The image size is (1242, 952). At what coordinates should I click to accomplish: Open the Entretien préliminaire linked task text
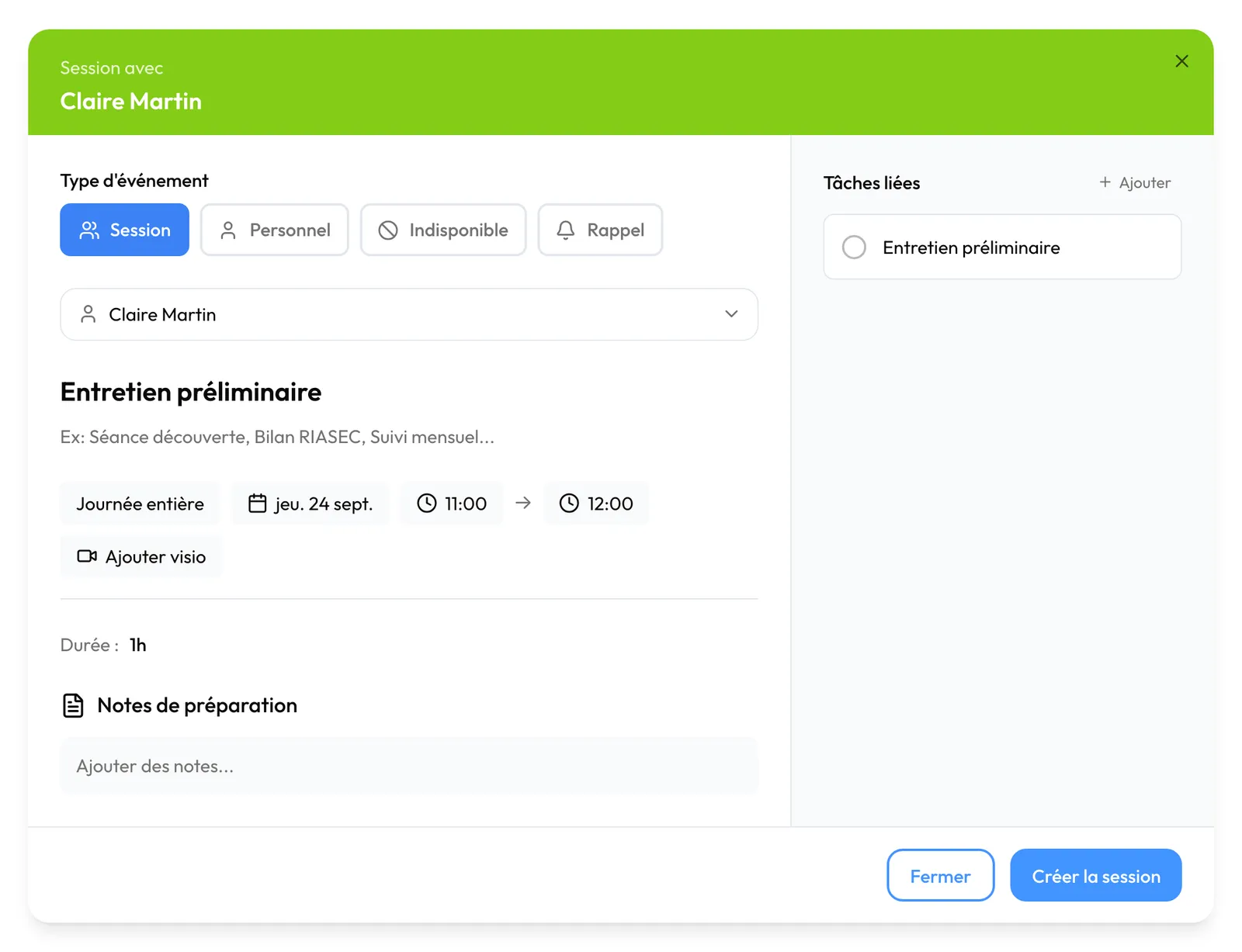[971, 248]
